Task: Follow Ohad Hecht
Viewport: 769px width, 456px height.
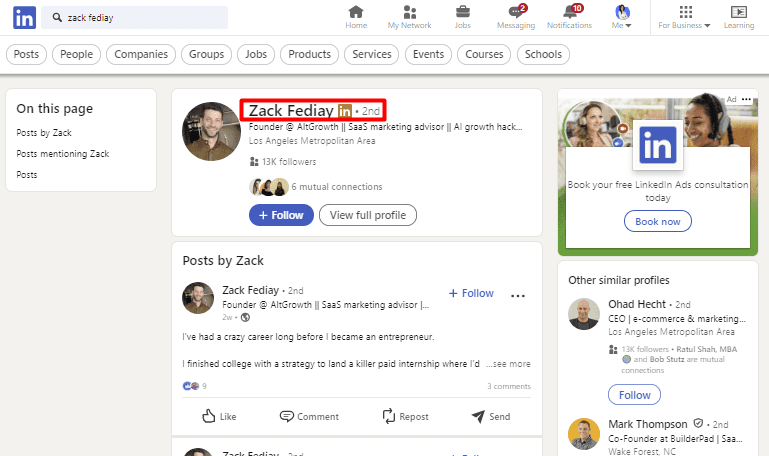Action: click(x=635, y=395)
